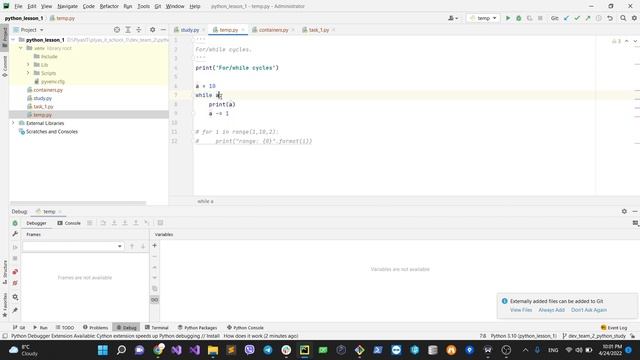Pin debug tab with pin icon

[15, 311]
